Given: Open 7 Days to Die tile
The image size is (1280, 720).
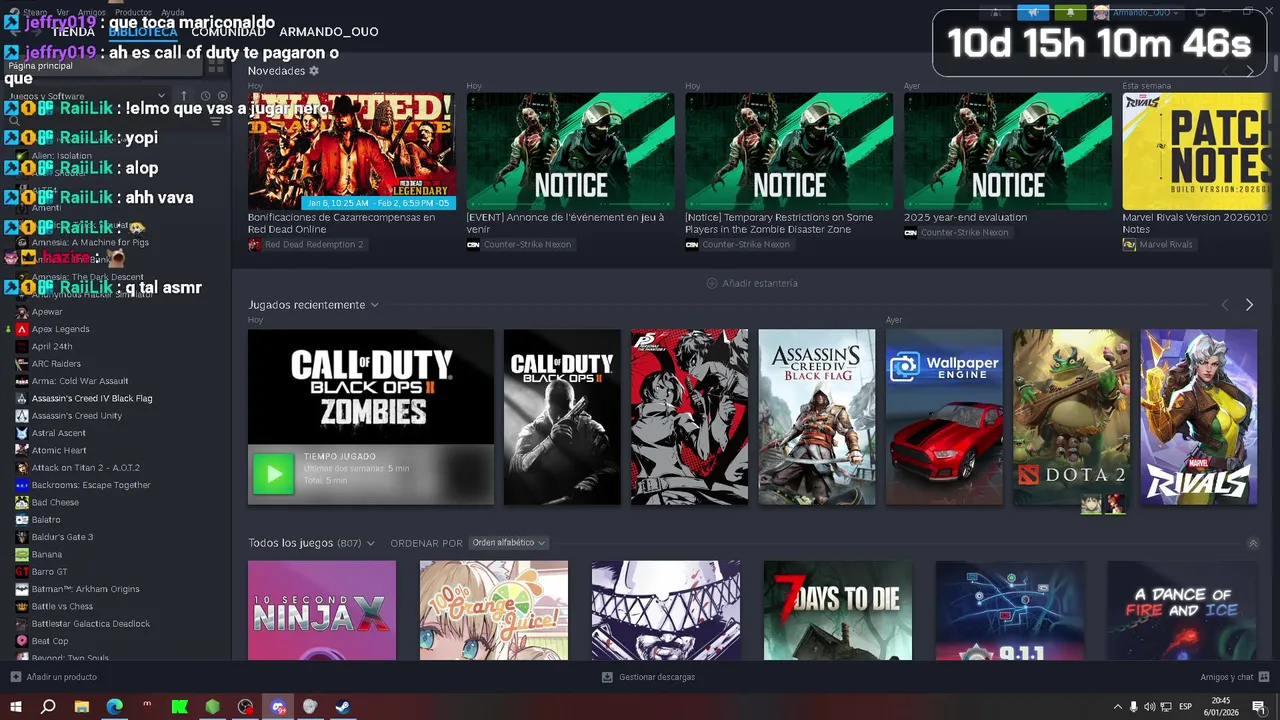Looking at the screenshot, I should pos(838,610).
